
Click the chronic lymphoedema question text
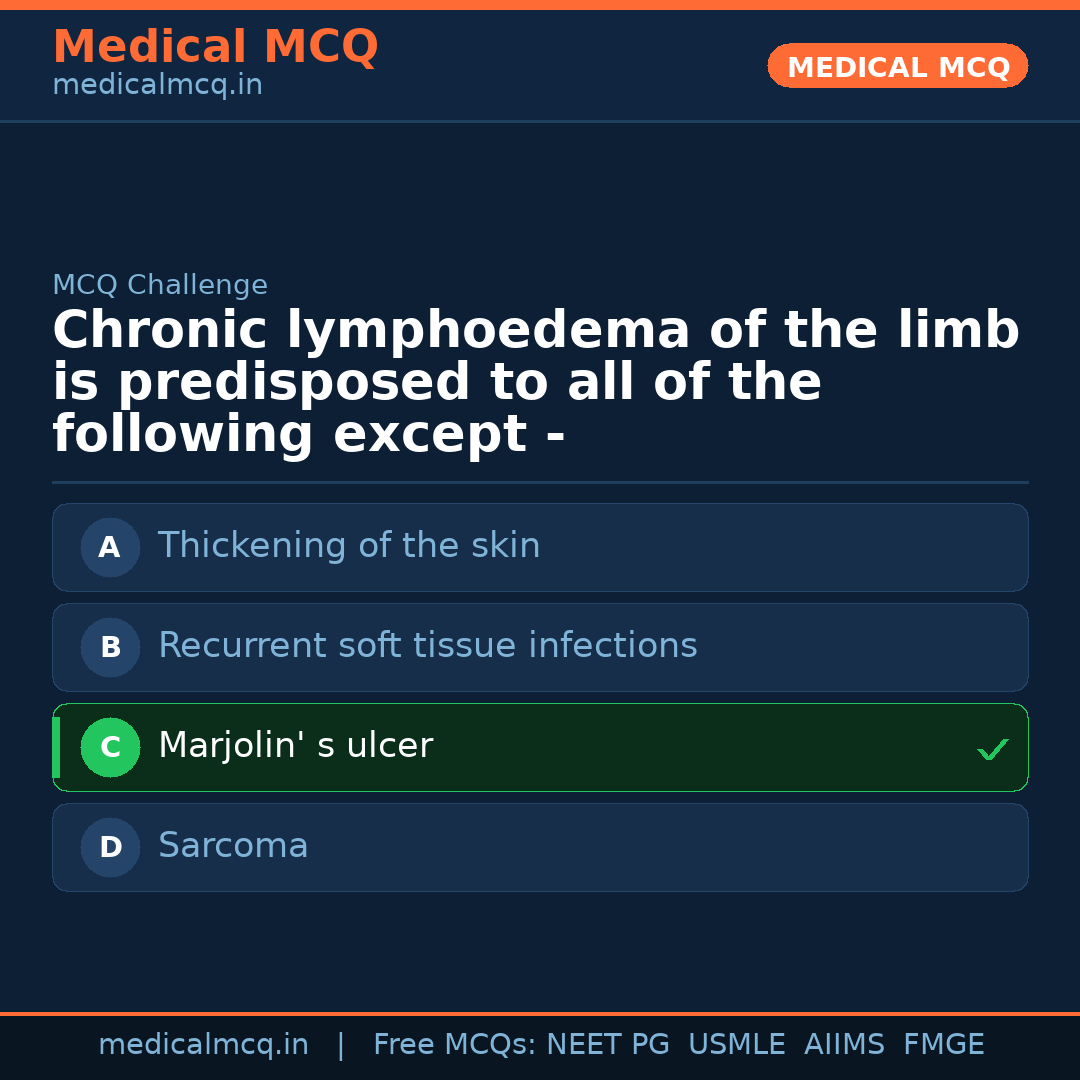(x=535, y=383)
